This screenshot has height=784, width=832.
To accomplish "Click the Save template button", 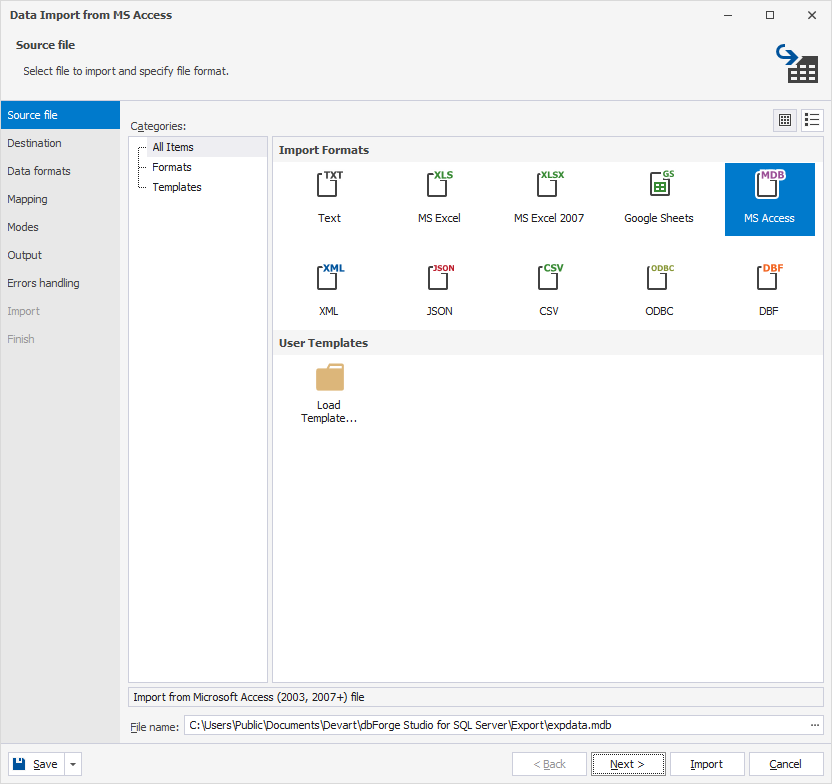I will pyautogui.click(x=36, y=764).
